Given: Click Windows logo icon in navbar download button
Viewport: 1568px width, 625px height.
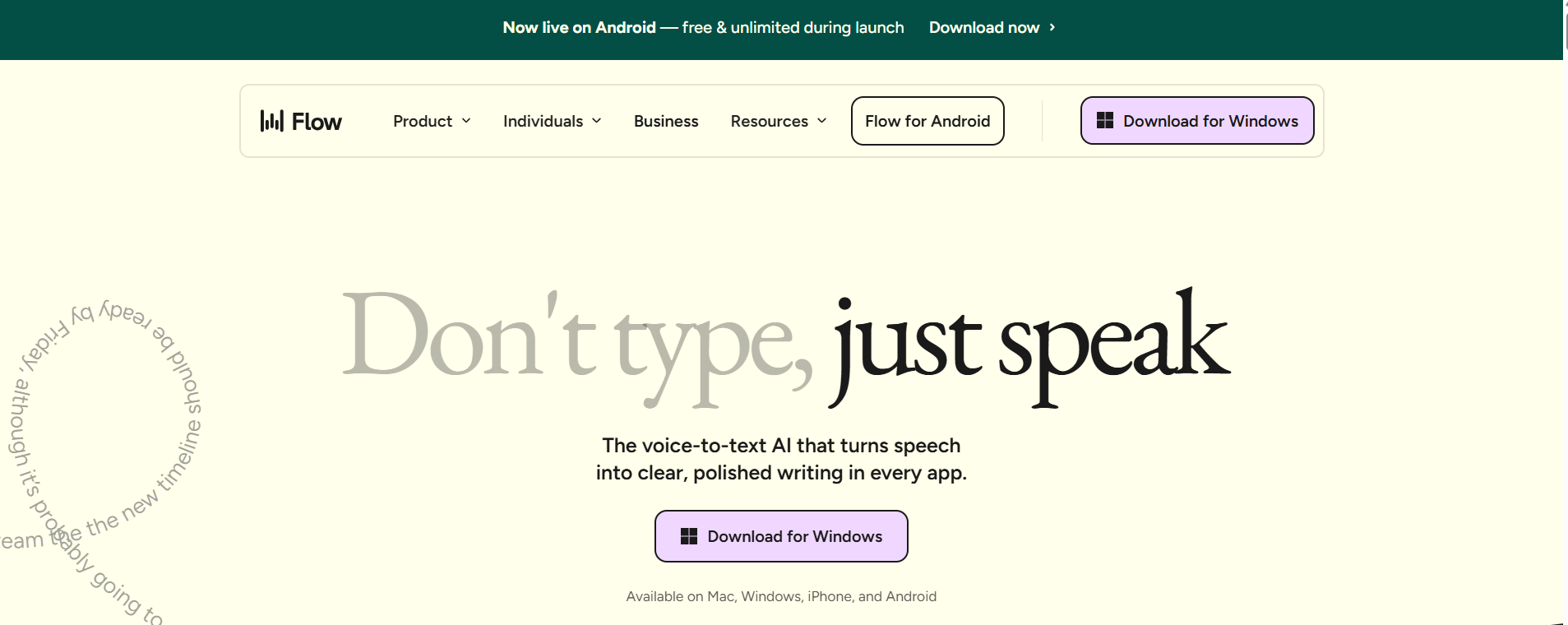Looking at the screenshot, I should pos(1105,121).
